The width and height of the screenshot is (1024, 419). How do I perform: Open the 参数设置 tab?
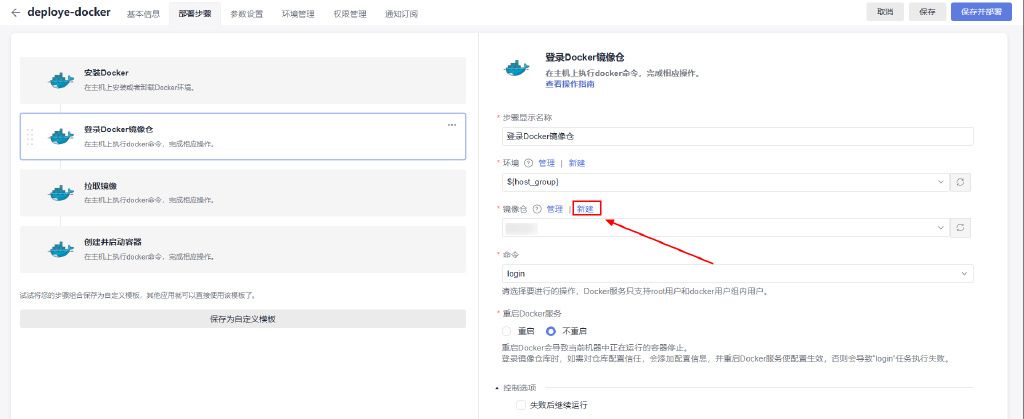tap(247, 14)
